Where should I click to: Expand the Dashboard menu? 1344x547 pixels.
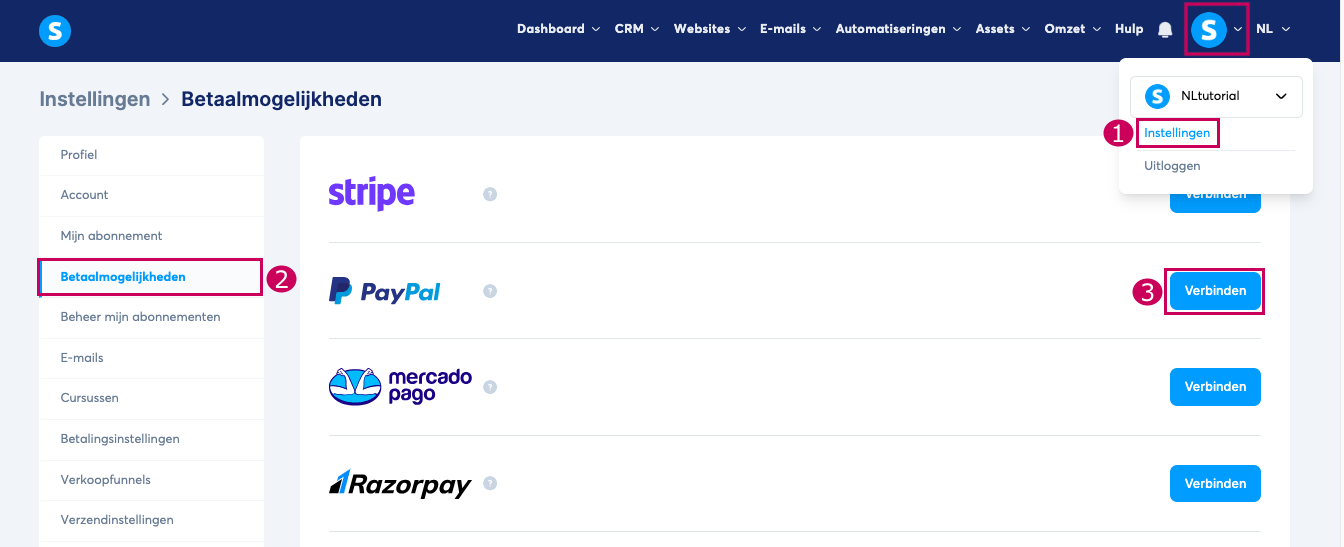click(x=558, y=29)
